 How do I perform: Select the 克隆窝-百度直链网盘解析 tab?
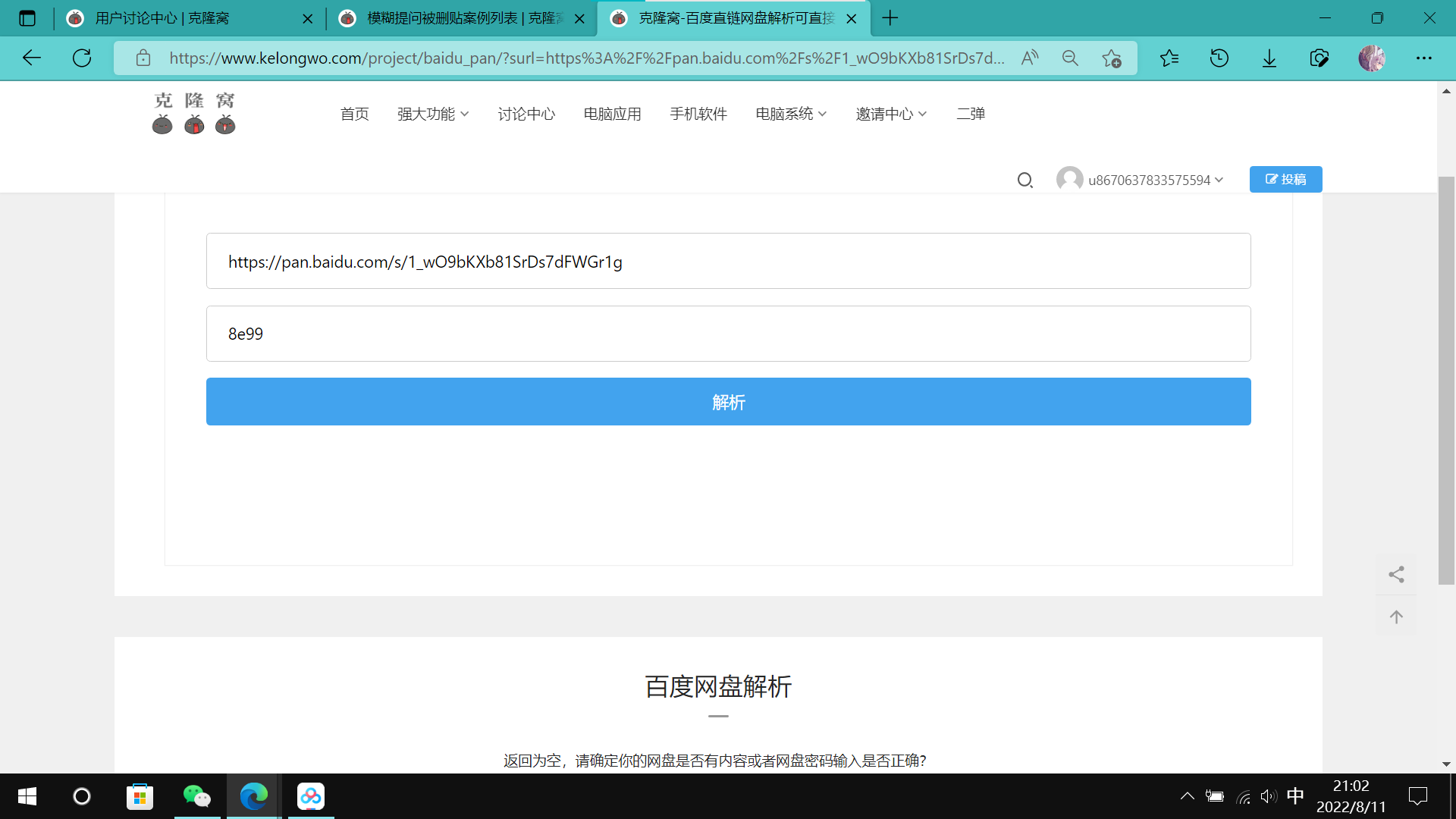733,18
